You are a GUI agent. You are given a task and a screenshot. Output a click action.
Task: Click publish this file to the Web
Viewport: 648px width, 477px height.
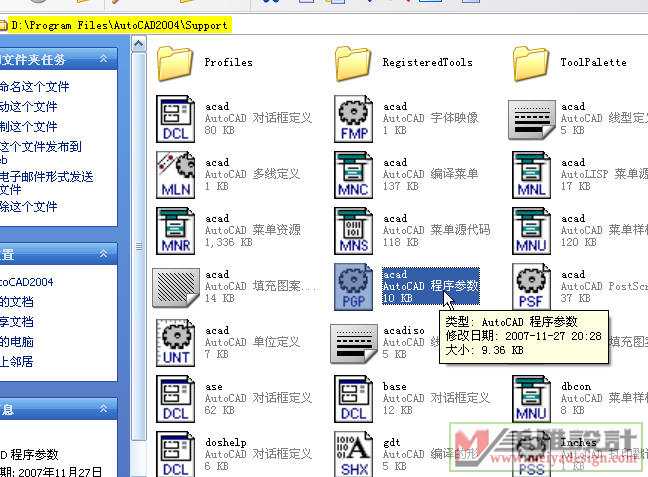(40, 153)
